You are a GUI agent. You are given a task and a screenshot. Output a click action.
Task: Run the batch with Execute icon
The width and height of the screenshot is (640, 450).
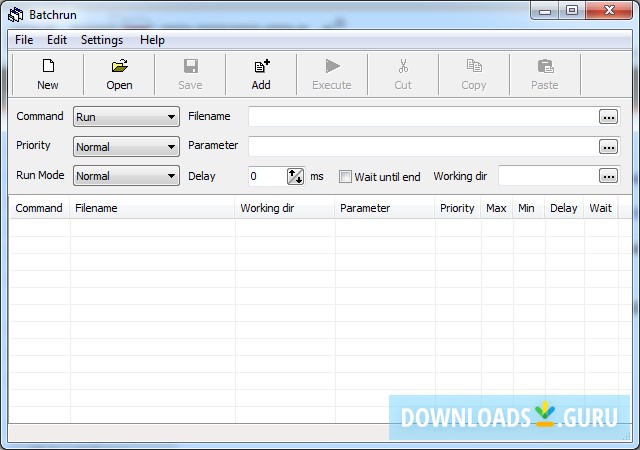tap(332, 66)
